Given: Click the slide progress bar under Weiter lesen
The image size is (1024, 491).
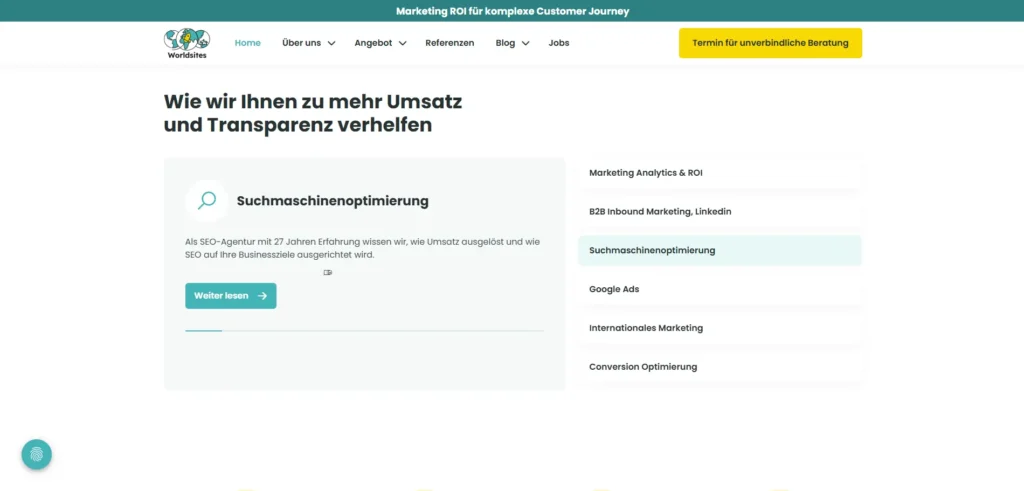Looking at the screenshot, I should (x=364, y=331).
